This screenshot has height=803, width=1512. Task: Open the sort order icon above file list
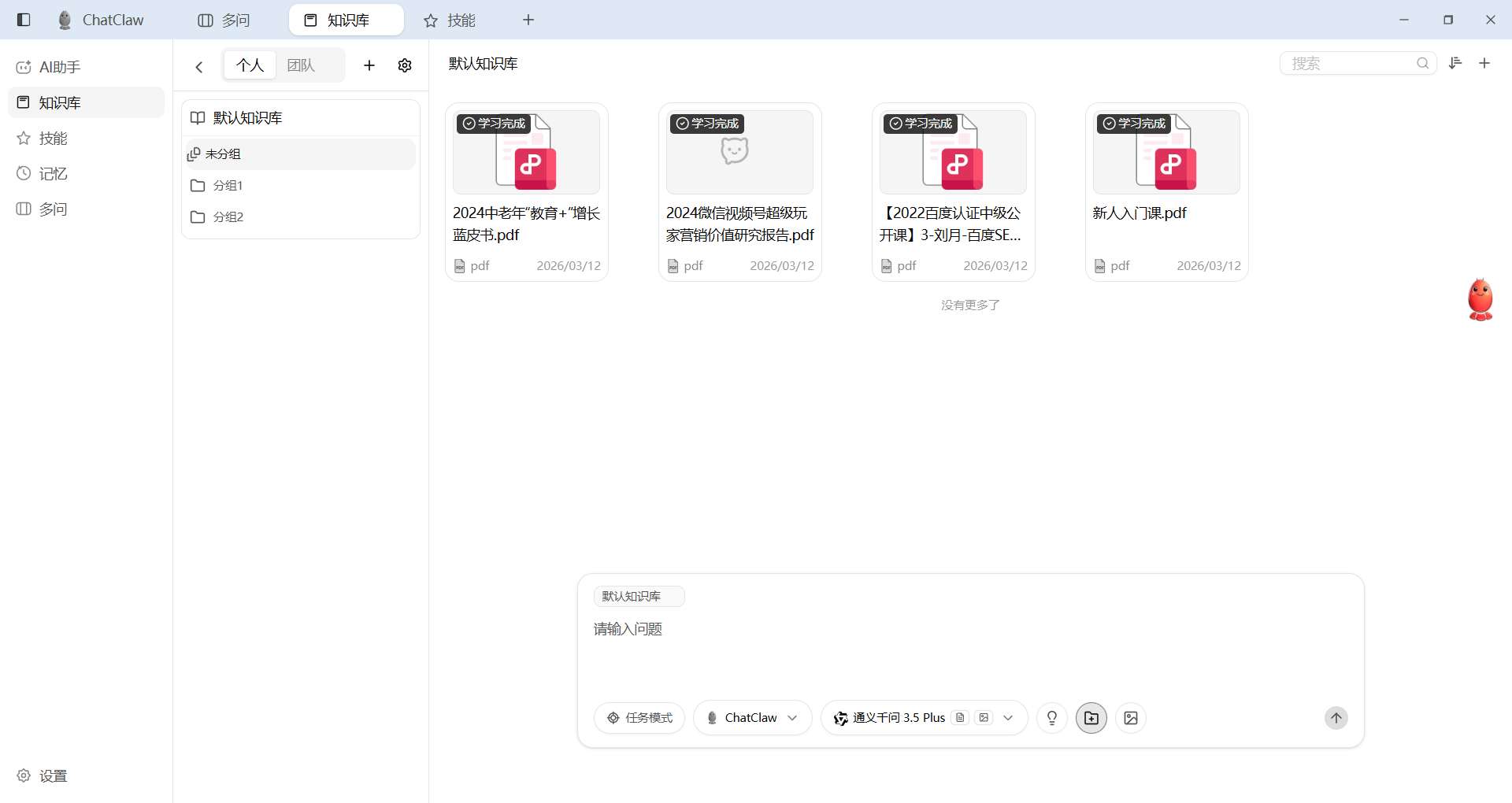pyautogui.click(x=1455, y=63)
